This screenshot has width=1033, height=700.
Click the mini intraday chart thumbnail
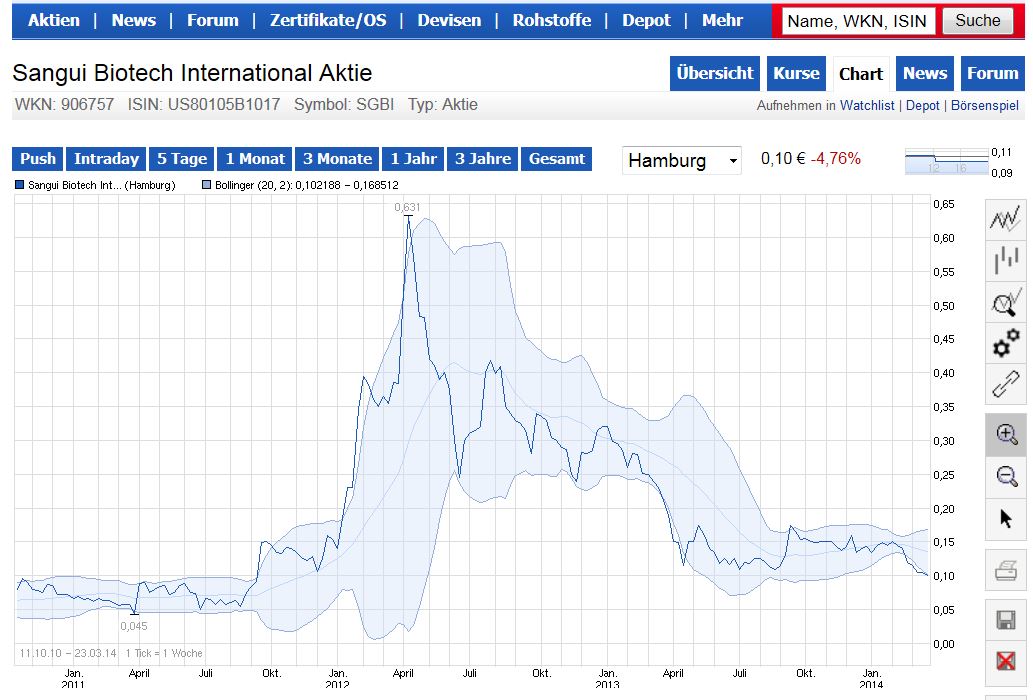(x=947, y=162)
